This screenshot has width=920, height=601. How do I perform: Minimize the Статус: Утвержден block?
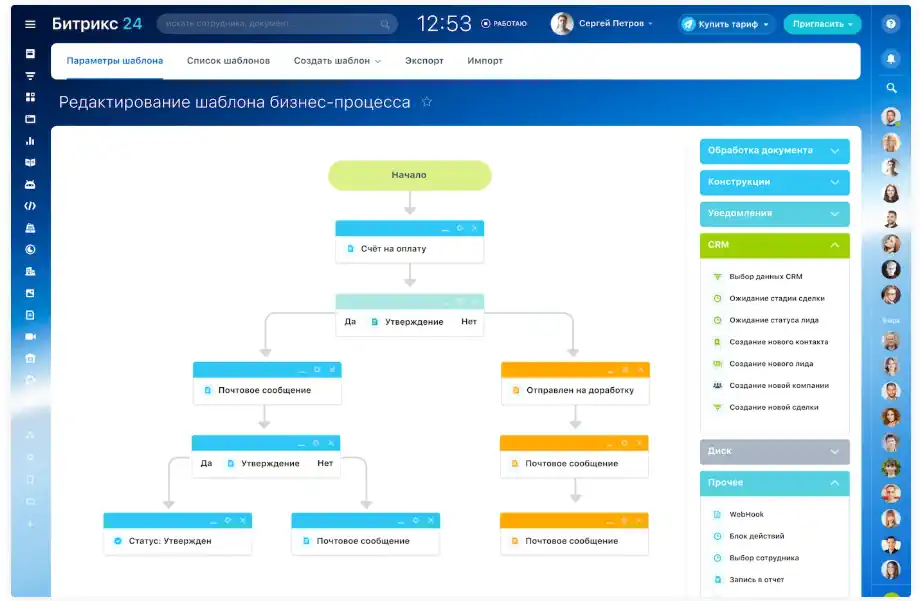pyautogui.click(x=213, y=521)
